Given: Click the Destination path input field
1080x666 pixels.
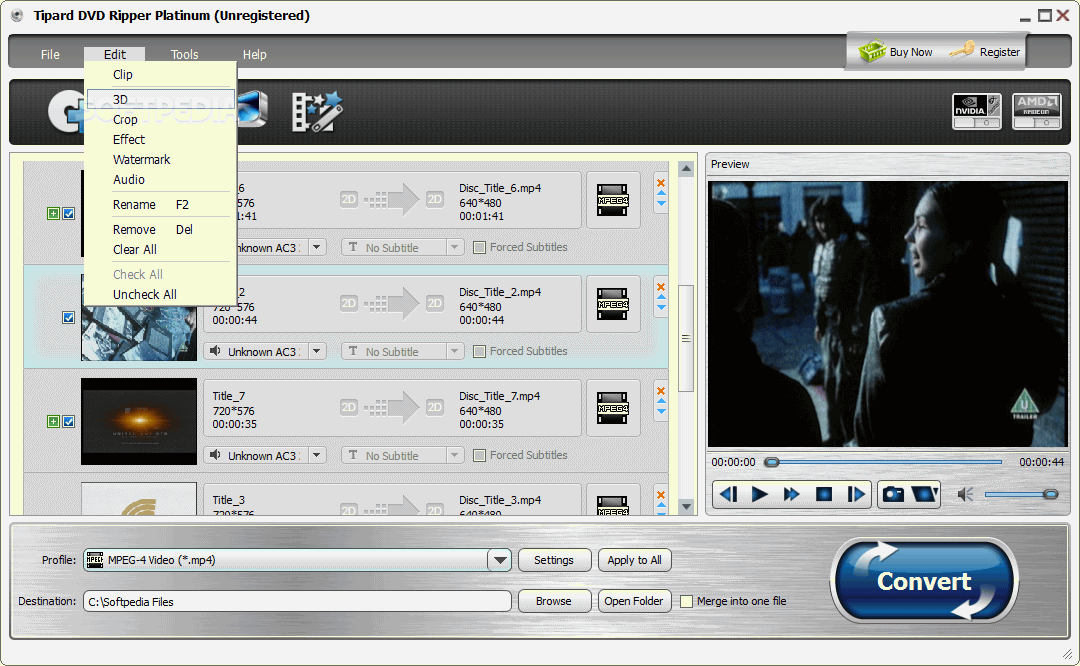Looking at the screenshot, I should click(x=297, y=601).
